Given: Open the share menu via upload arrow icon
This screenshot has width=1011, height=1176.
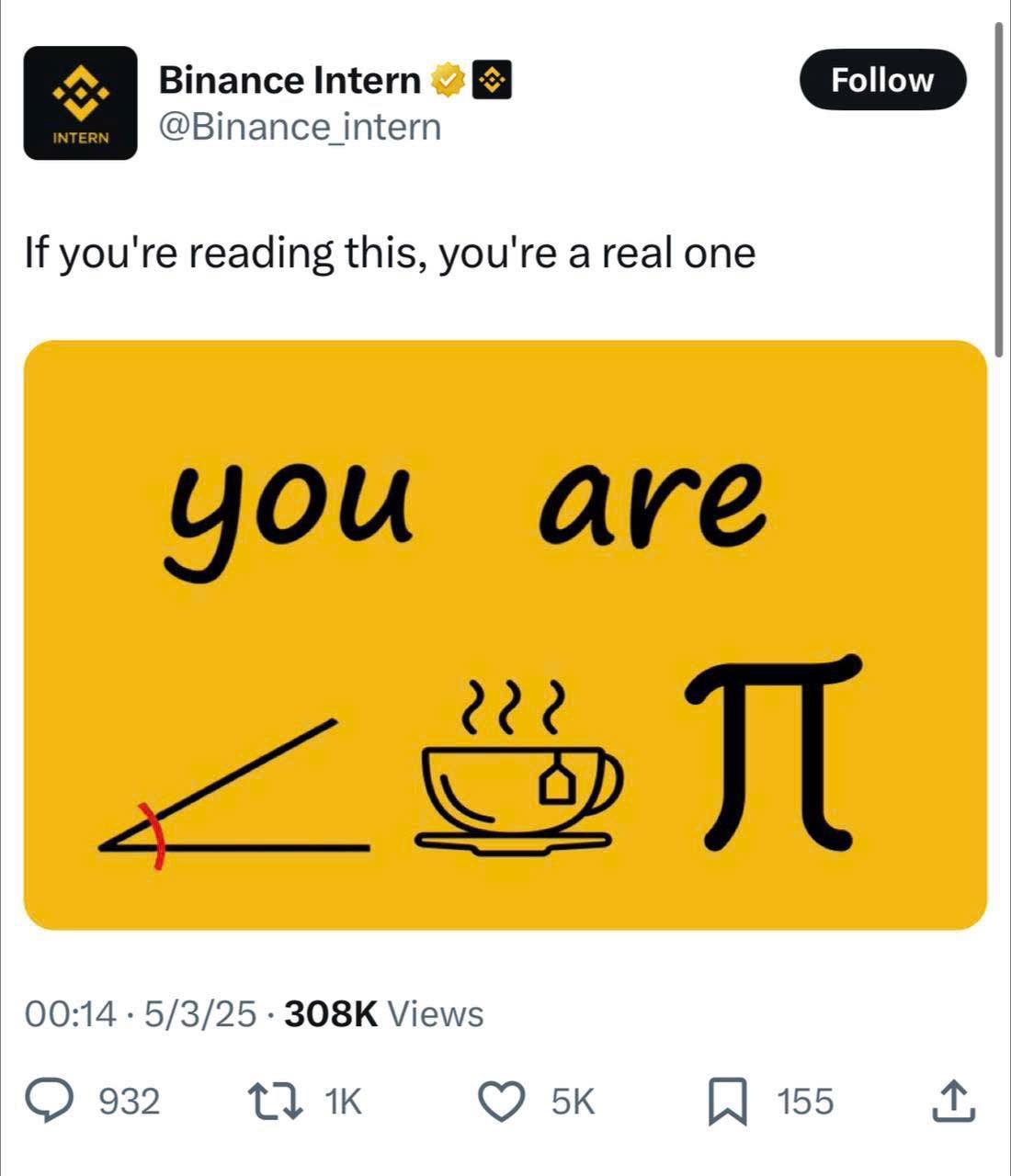Looking at the screenshot, I should (951, 1101).
